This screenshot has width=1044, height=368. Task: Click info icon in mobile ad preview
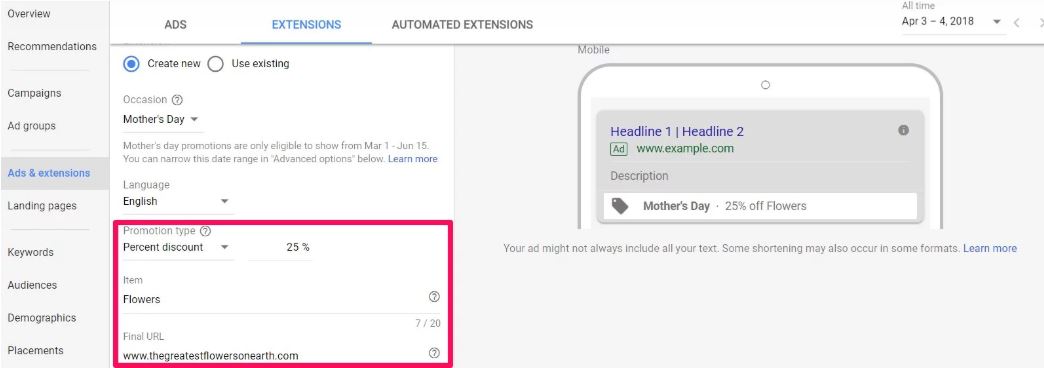[x=904, y=130]
